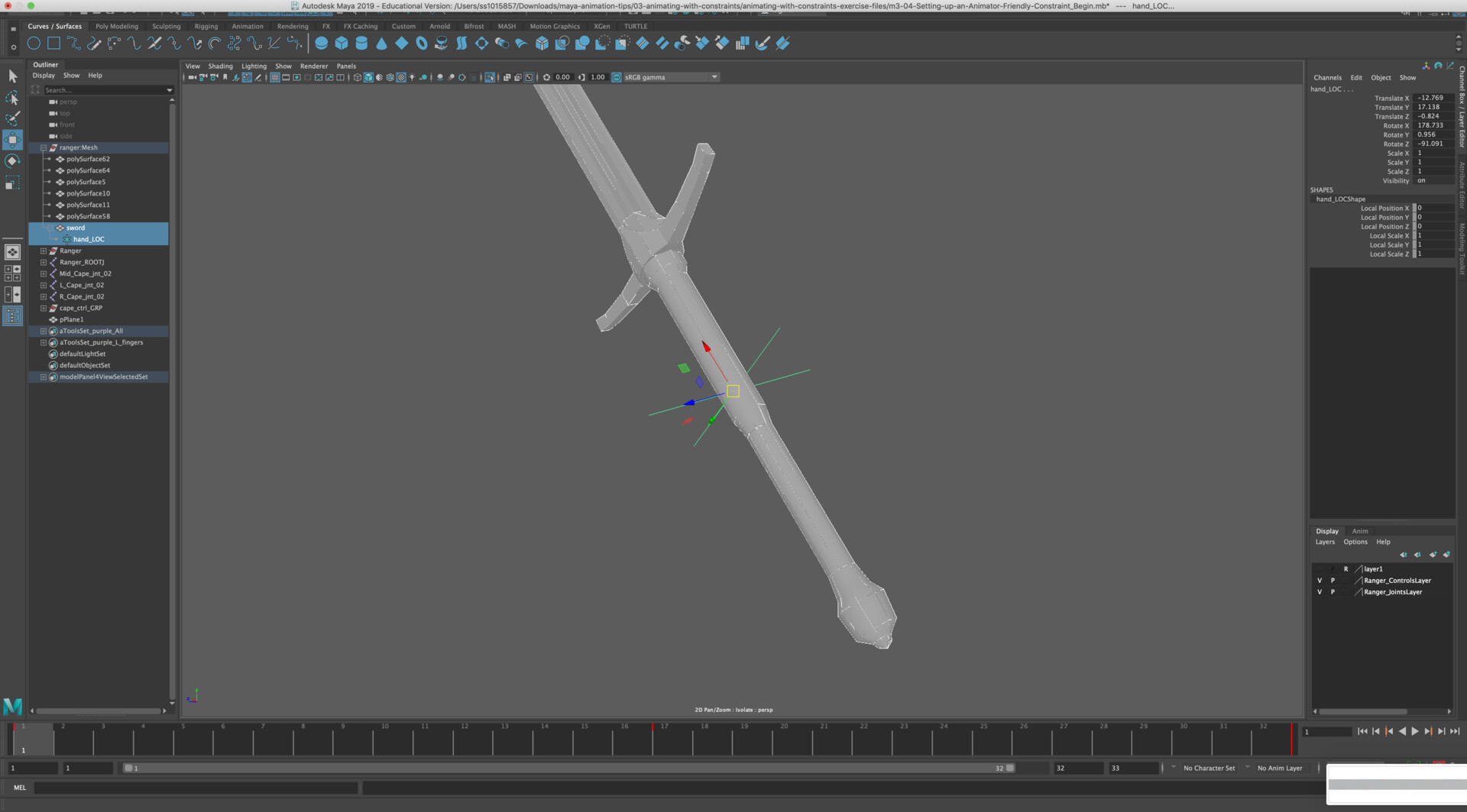1467x812 pixels.
Task: Choose the Paint selection tool
Action: tap(12, 118)
